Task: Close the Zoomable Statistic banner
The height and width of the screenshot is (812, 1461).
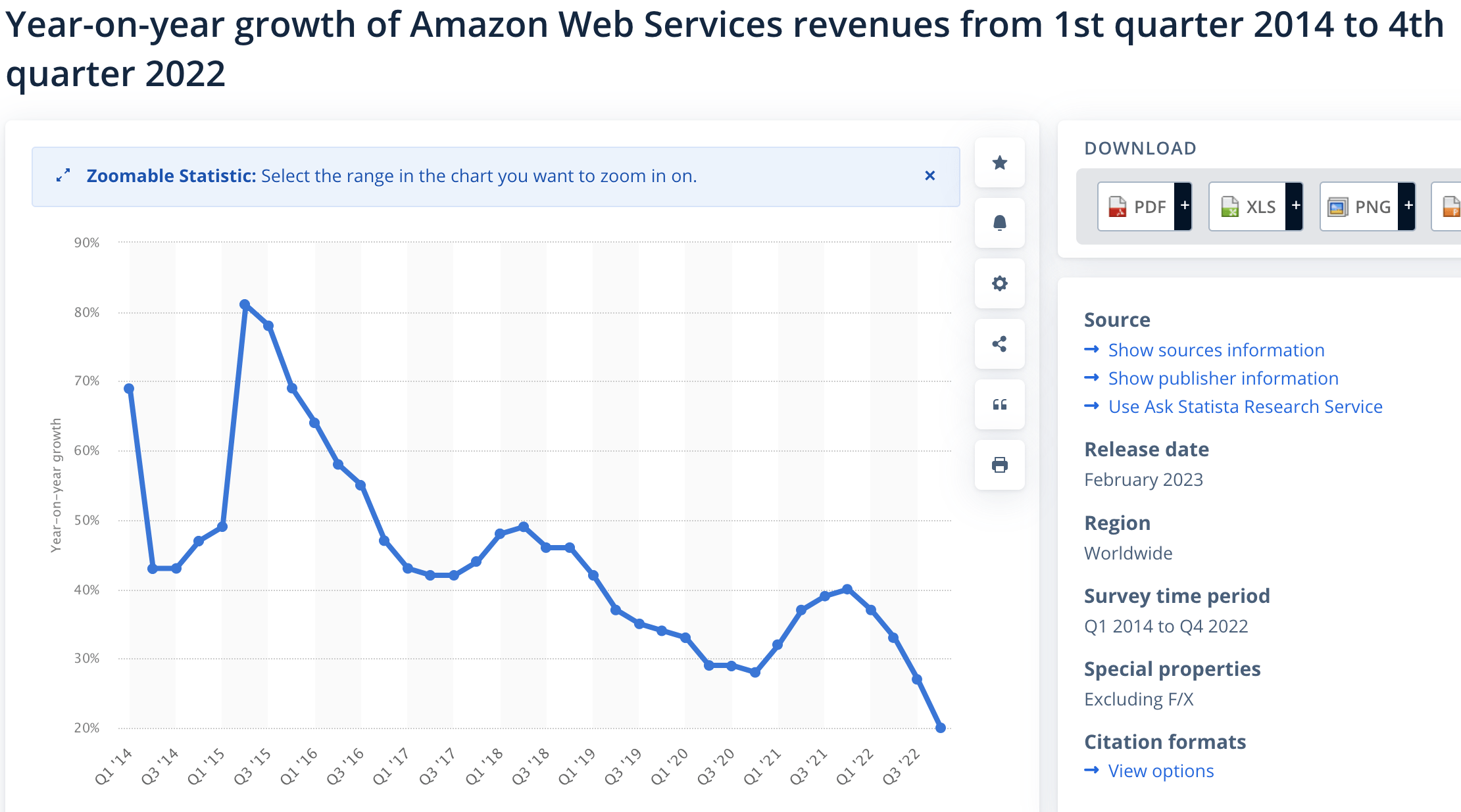Action: click(x=929, y=176)
